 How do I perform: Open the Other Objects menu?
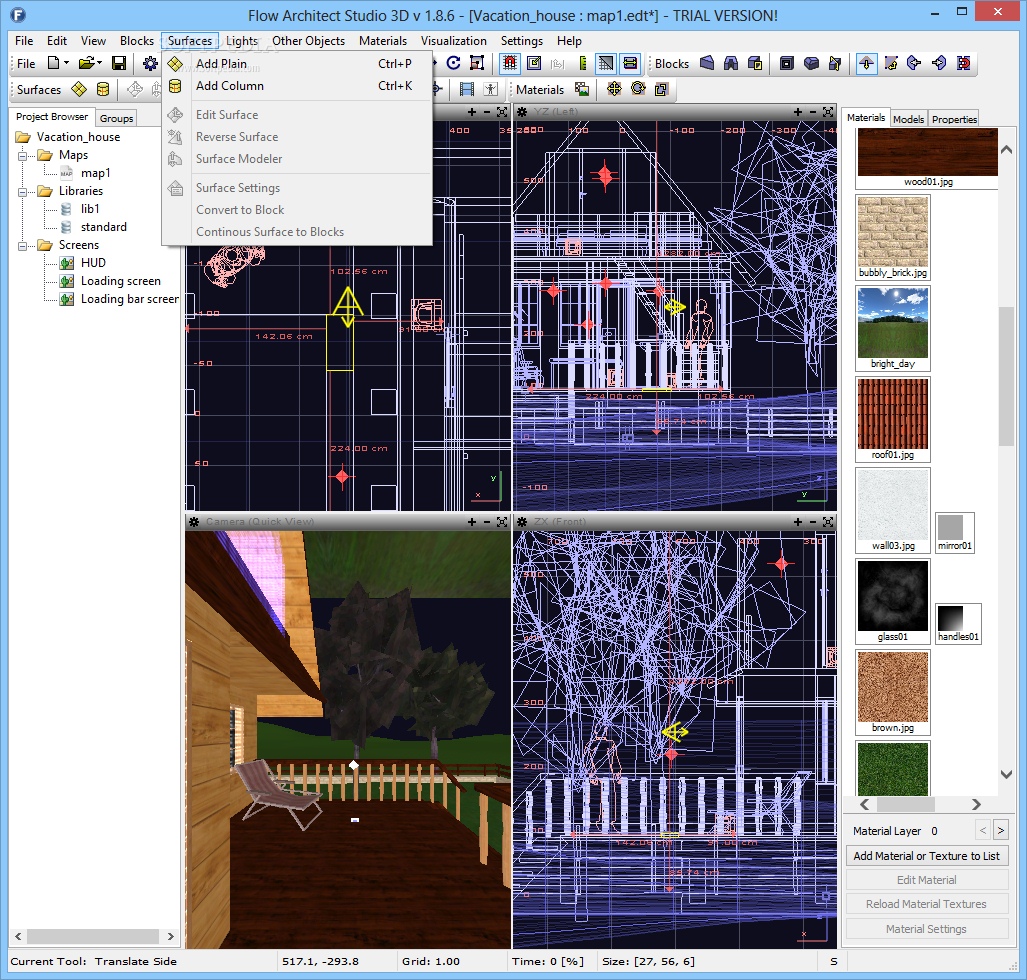[x=308, y=41]
